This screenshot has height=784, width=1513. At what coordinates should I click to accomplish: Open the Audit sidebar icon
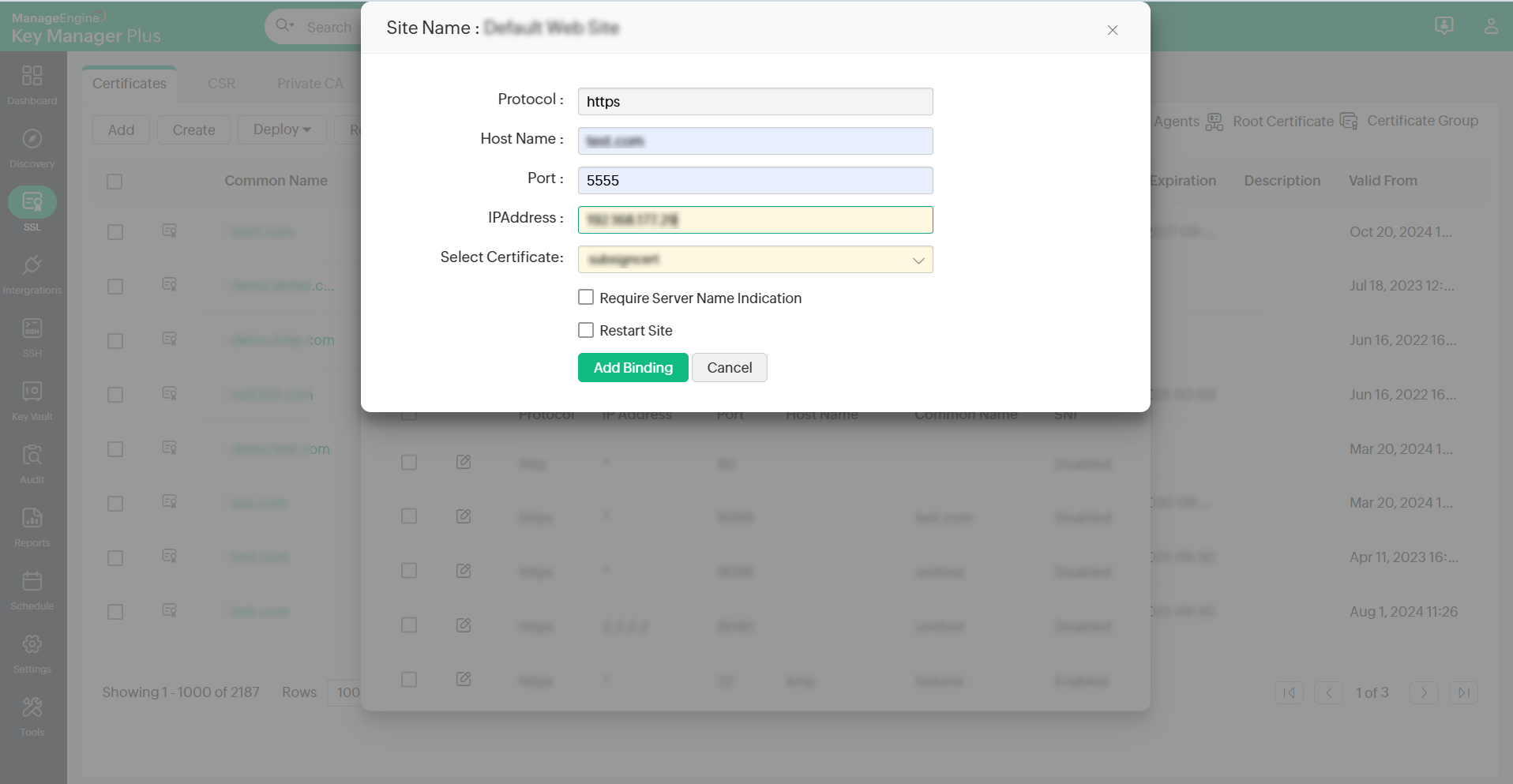click(x=32, y=462)
